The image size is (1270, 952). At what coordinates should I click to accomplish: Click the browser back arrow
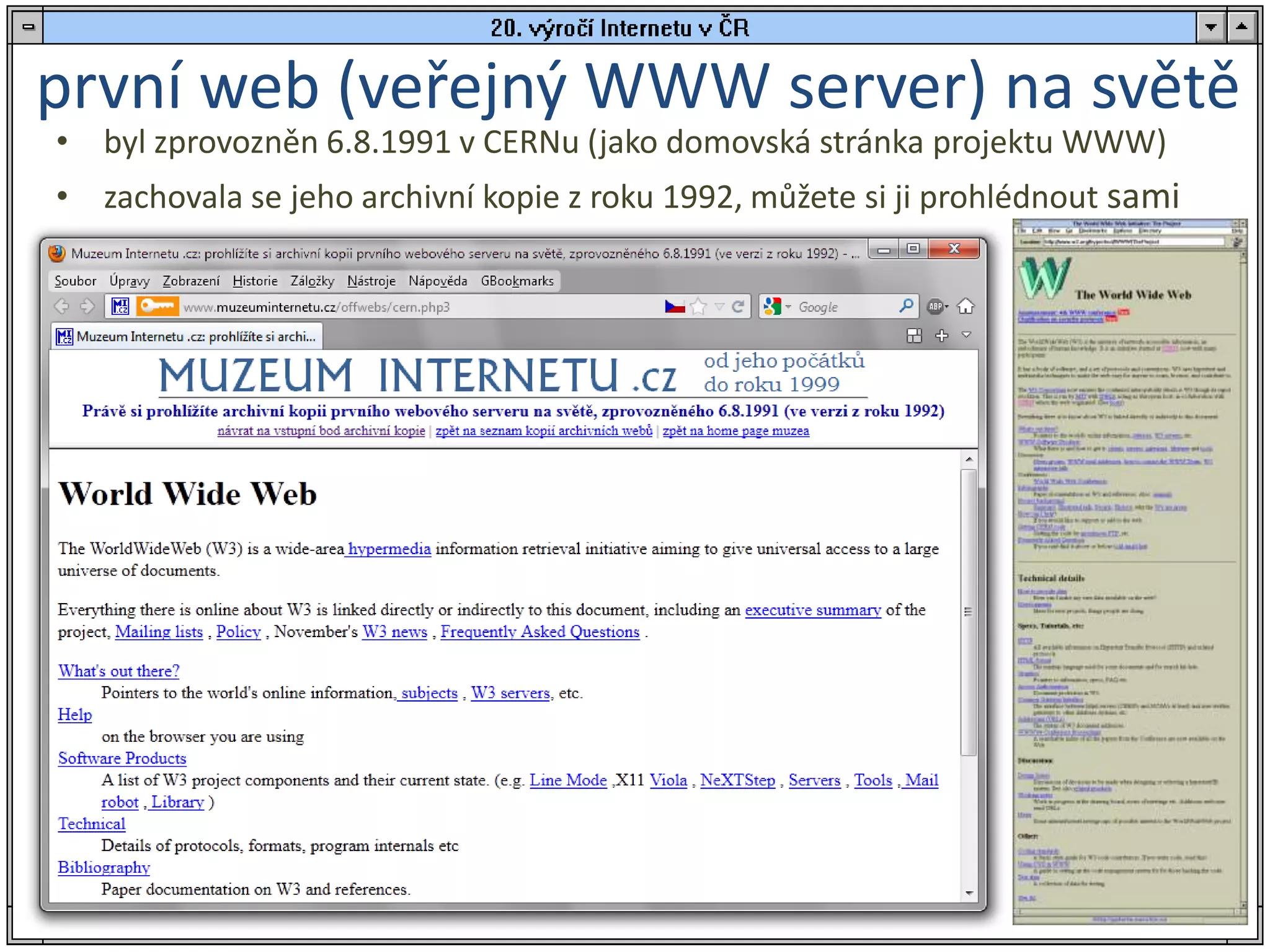pos(61,306)
